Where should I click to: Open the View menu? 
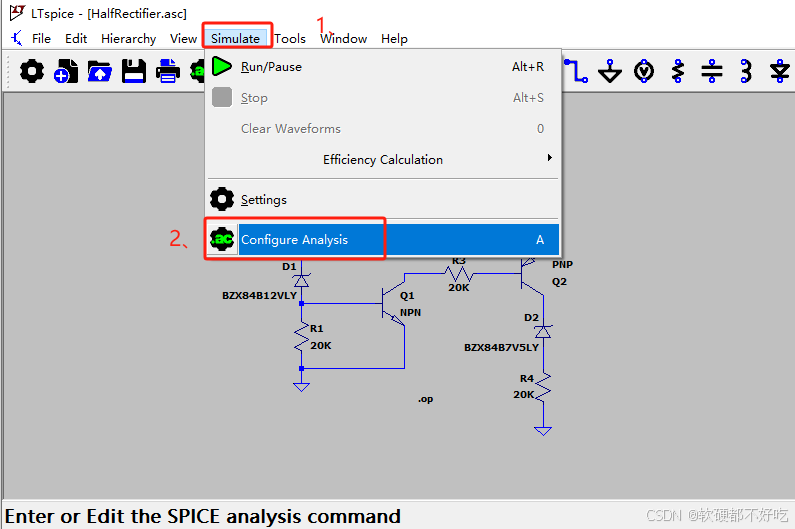click(183, 39)
